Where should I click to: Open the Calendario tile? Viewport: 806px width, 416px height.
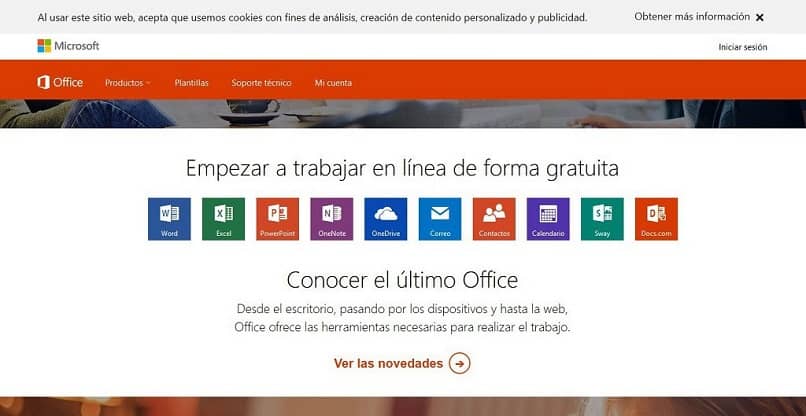(x=548, y=219)
